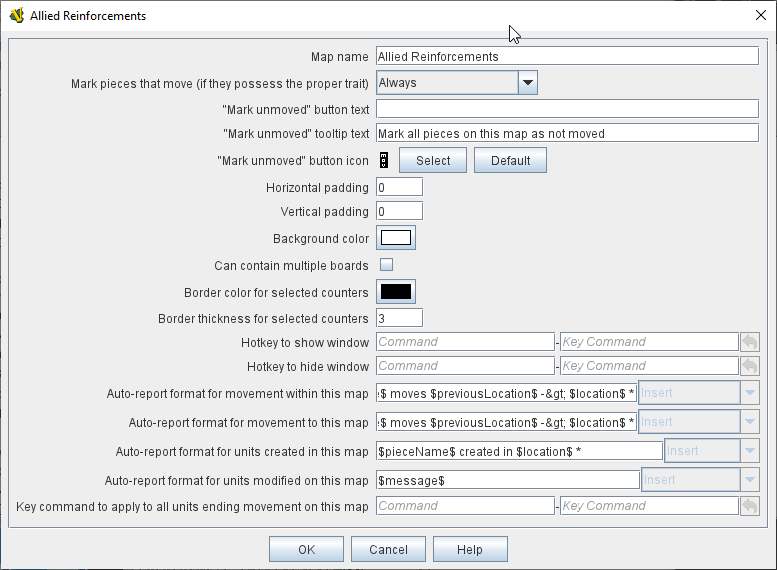Click the VASSAL app icon in title bar
The height and width of the screenshot is (570, 777).
[17, 15]
